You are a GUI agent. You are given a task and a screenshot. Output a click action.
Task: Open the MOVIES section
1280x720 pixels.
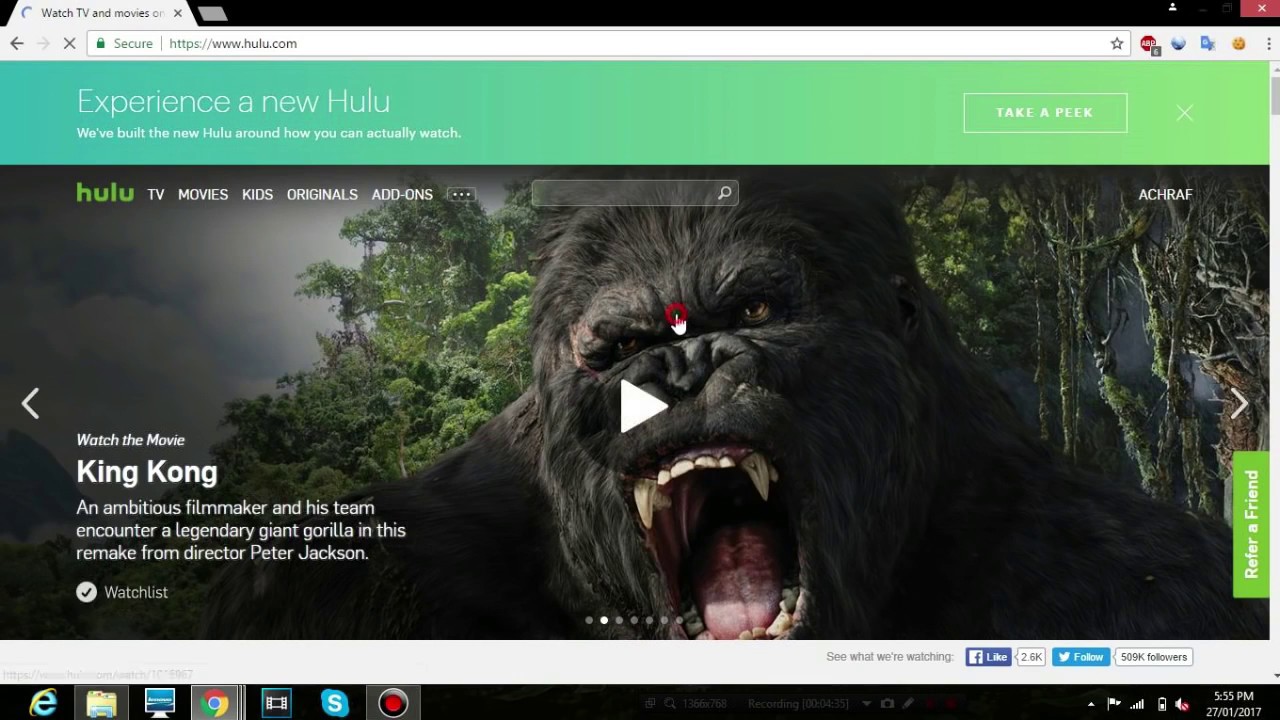pos(203,194)
